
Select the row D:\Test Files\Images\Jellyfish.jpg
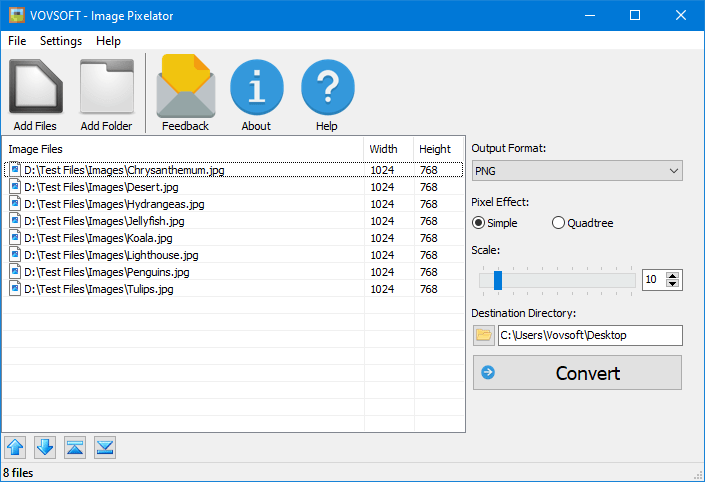(x=233, y=221)
